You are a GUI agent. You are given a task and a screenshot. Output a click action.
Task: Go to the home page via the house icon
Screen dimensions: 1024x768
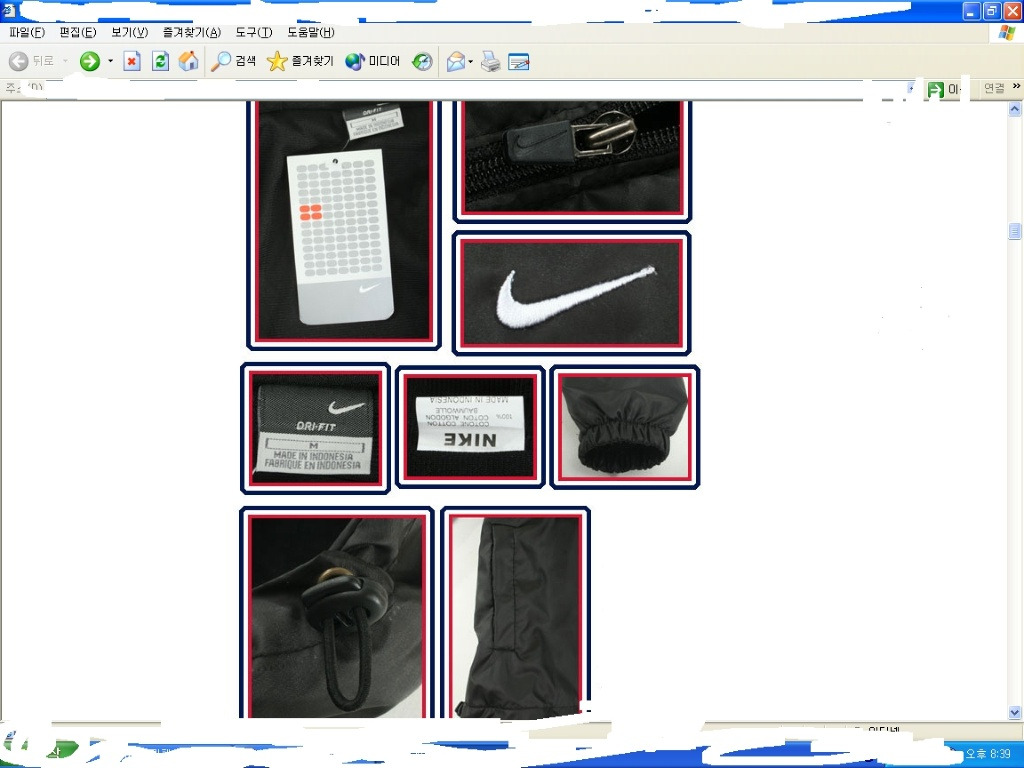(189, 61)
